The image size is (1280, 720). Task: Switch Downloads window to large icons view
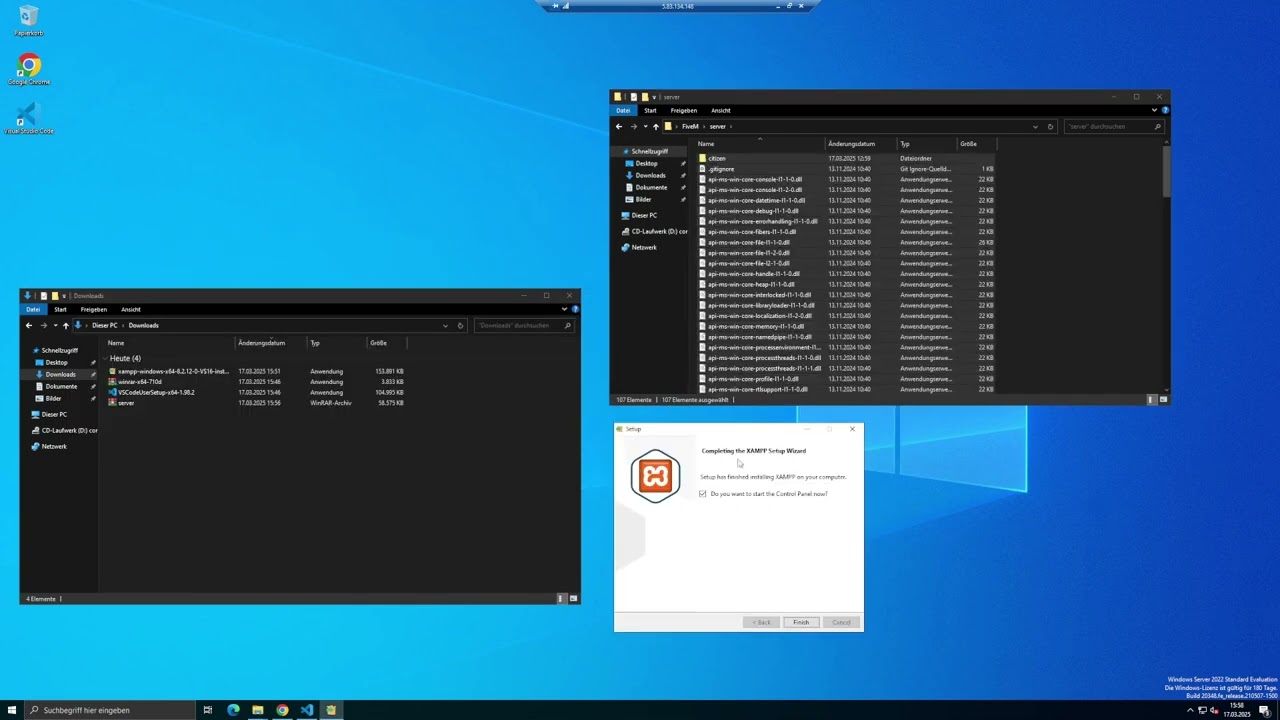click(x=573, y=599)
